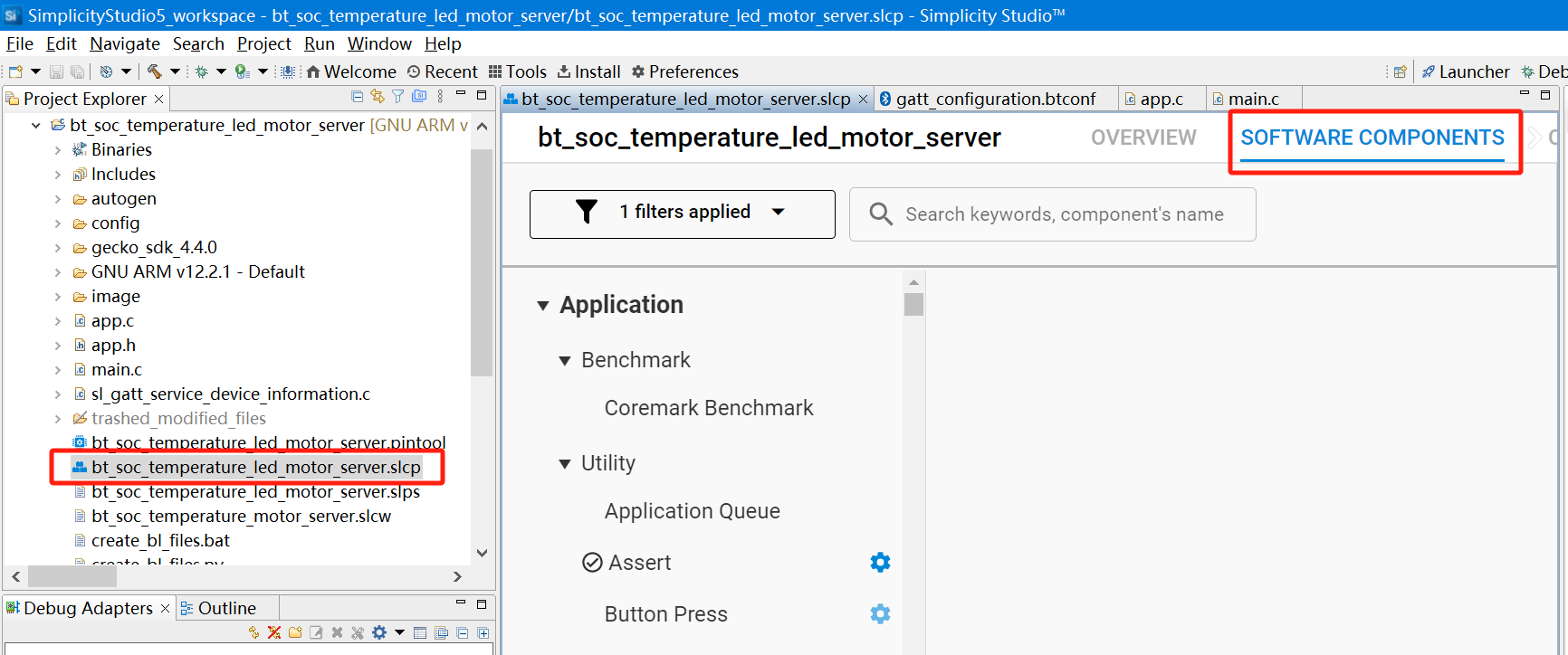Open the Build hammer dropdown arrow
Image resolution: width=1568 pixels, height=655 pixels.
coord(175,71)
